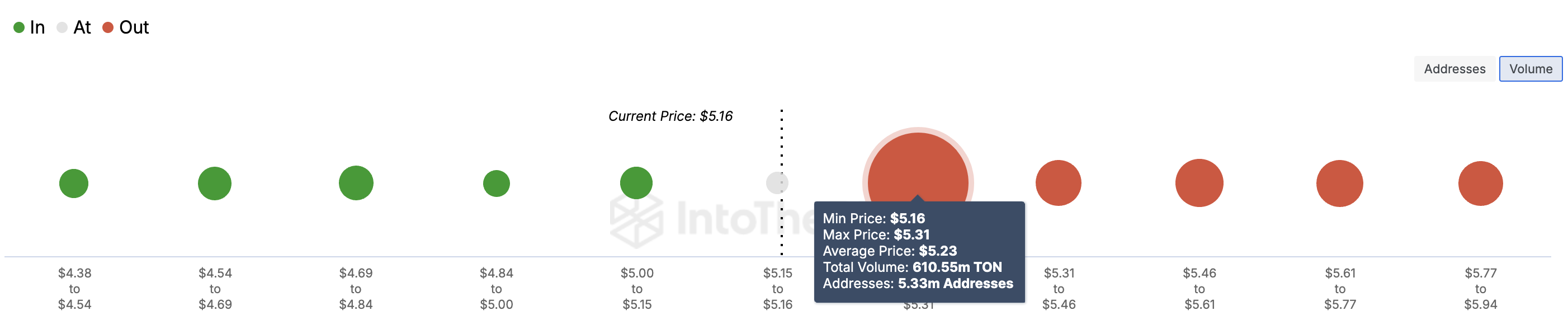Click the Current Price $5.16 label

pyautogui.click(x=670, y=116)
